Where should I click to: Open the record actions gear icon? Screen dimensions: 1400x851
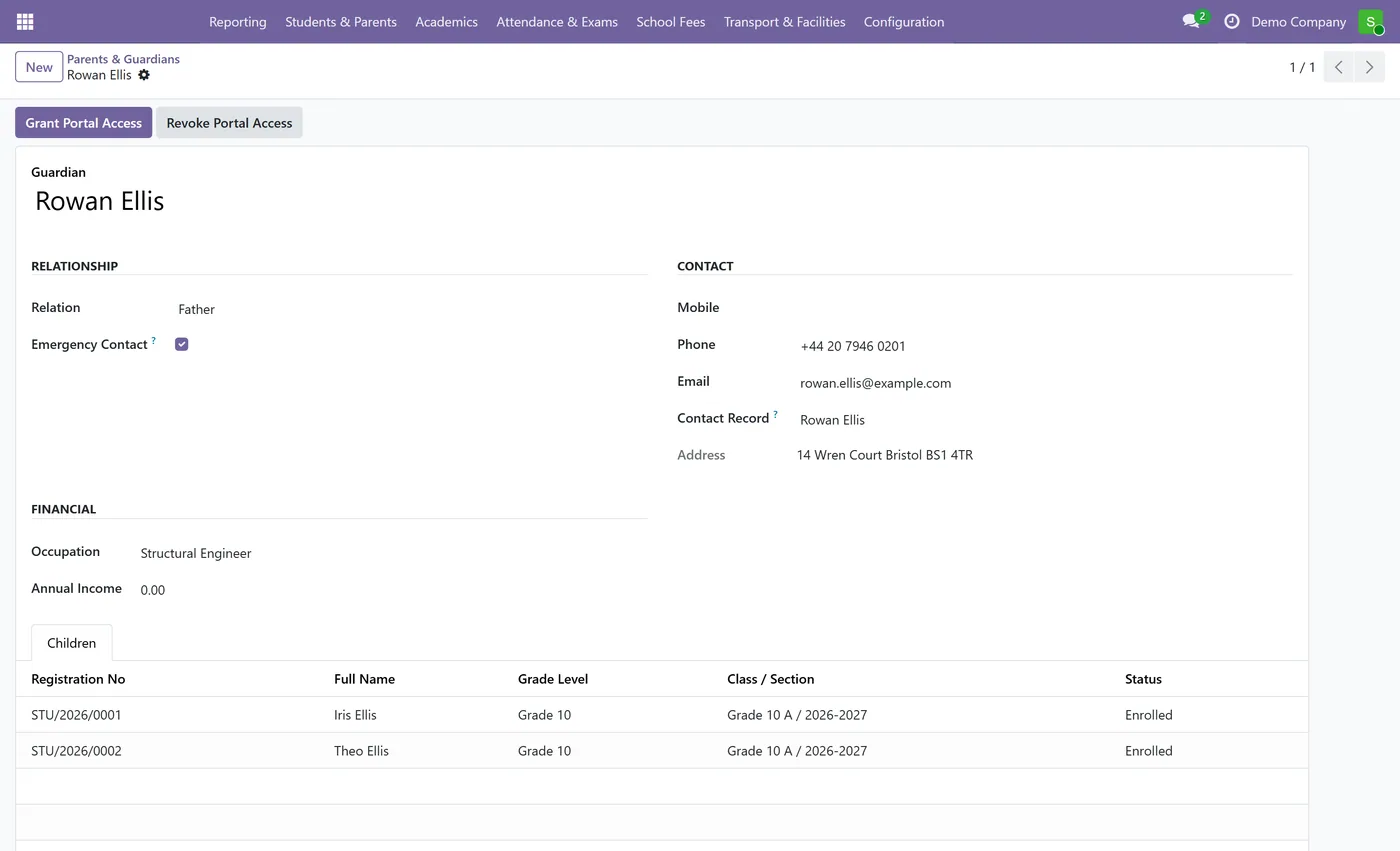pos(144,75)
